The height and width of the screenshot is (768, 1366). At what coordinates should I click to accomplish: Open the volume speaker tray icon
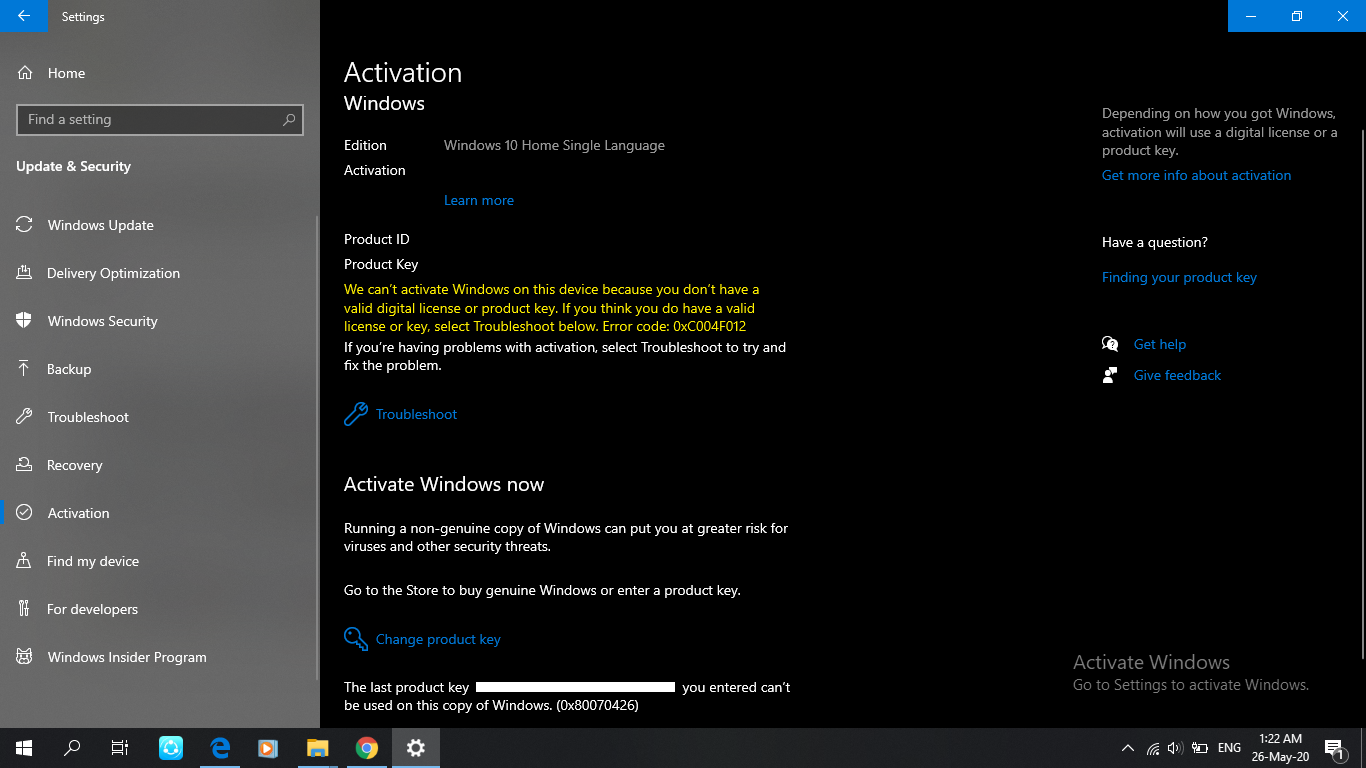(x=1175, y=748)
